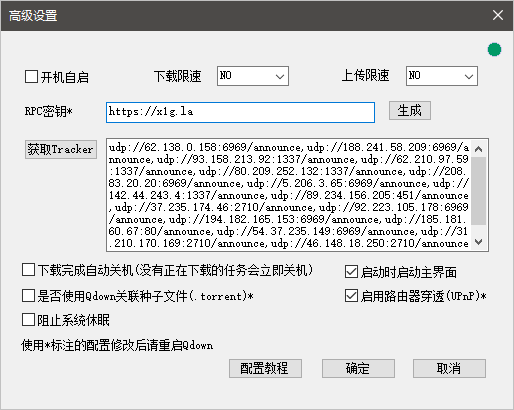Toggle Qdown关联种子文件 (.torrent) checkbox

click(x=28, y=296)
